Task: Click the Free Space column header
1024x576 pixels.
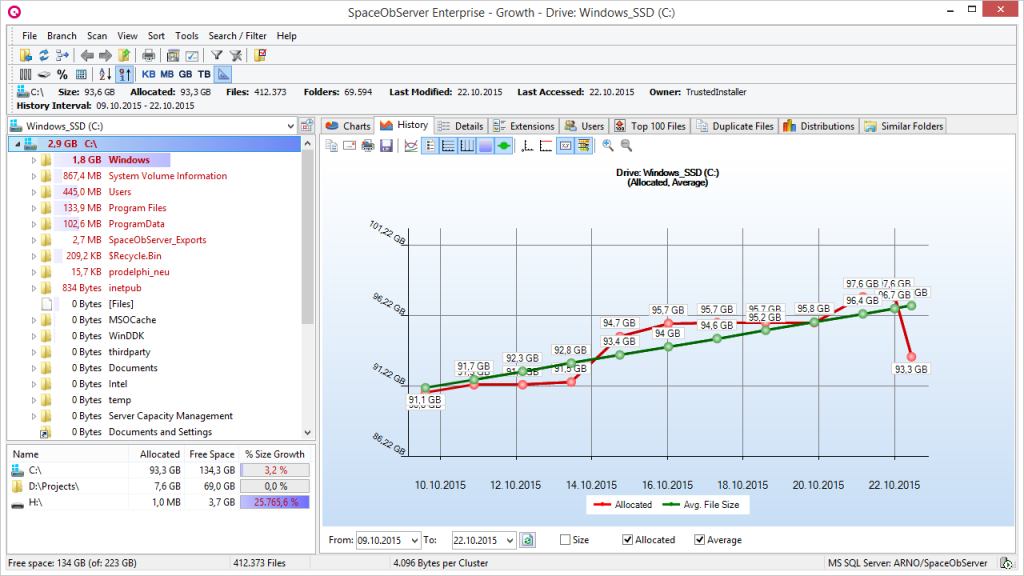Action: [x=212, y=454]
